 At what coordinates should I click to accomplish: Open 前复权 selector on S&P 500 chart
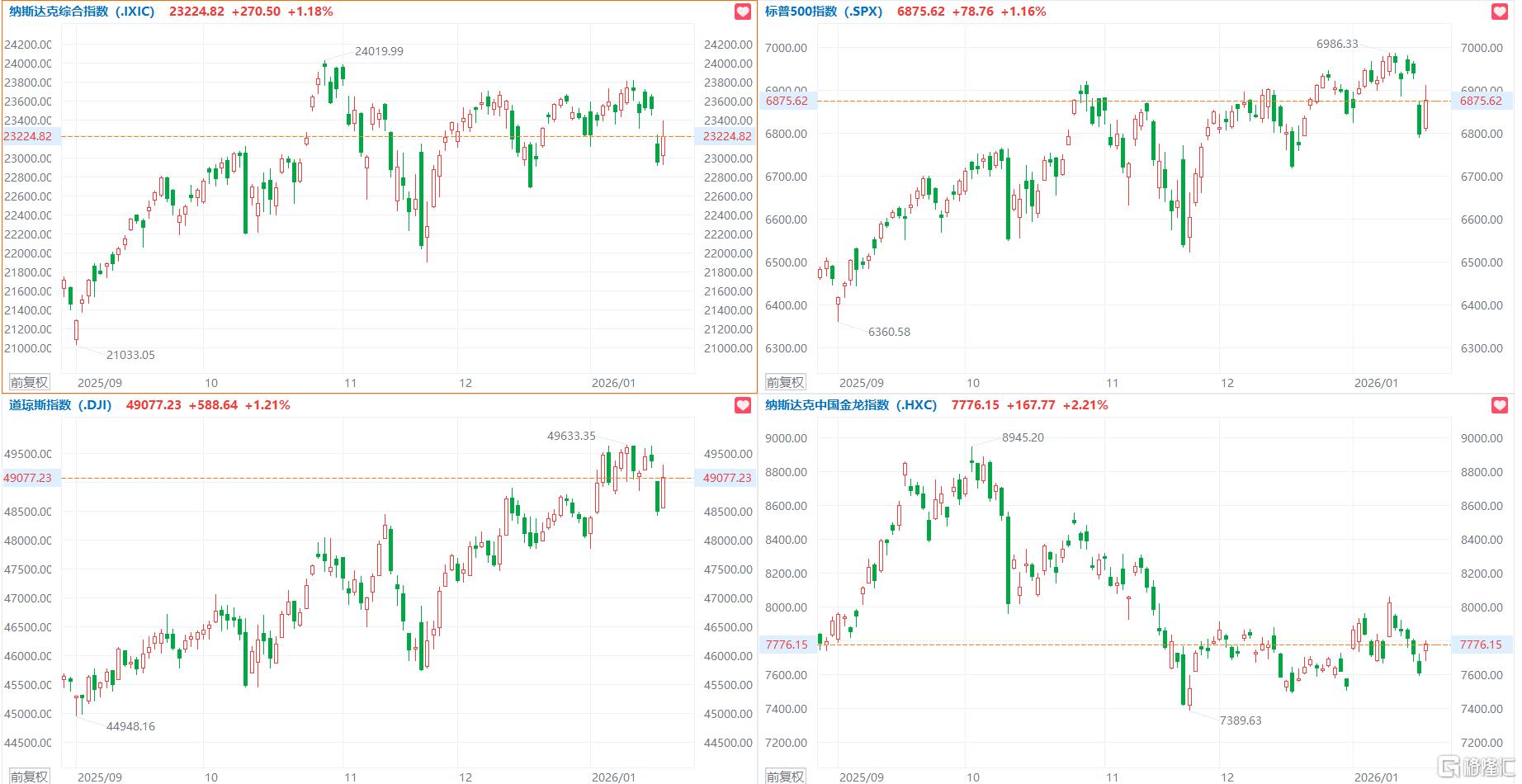coord(785,382)
